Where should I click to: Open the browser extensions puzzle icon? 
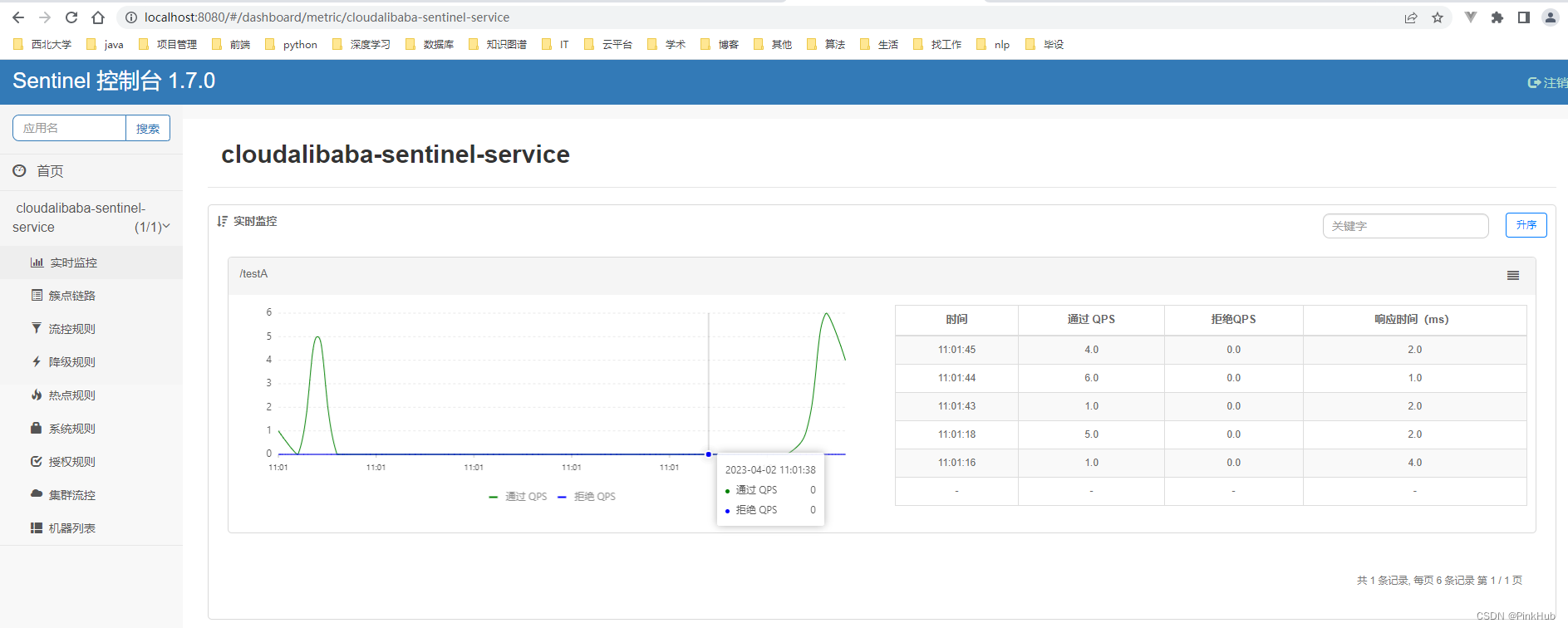pos(1497,17)
